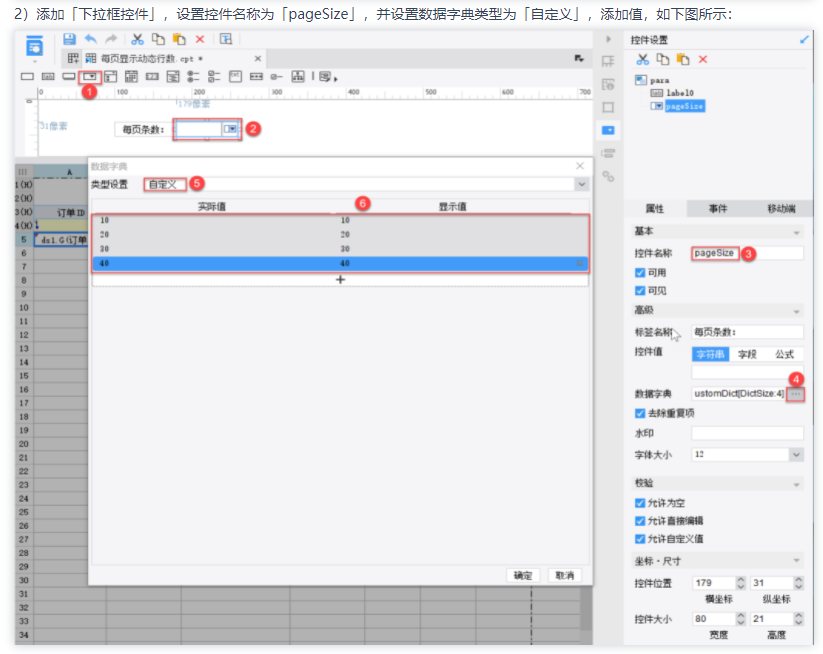
Task: Undo the last action
Action: 90,39
